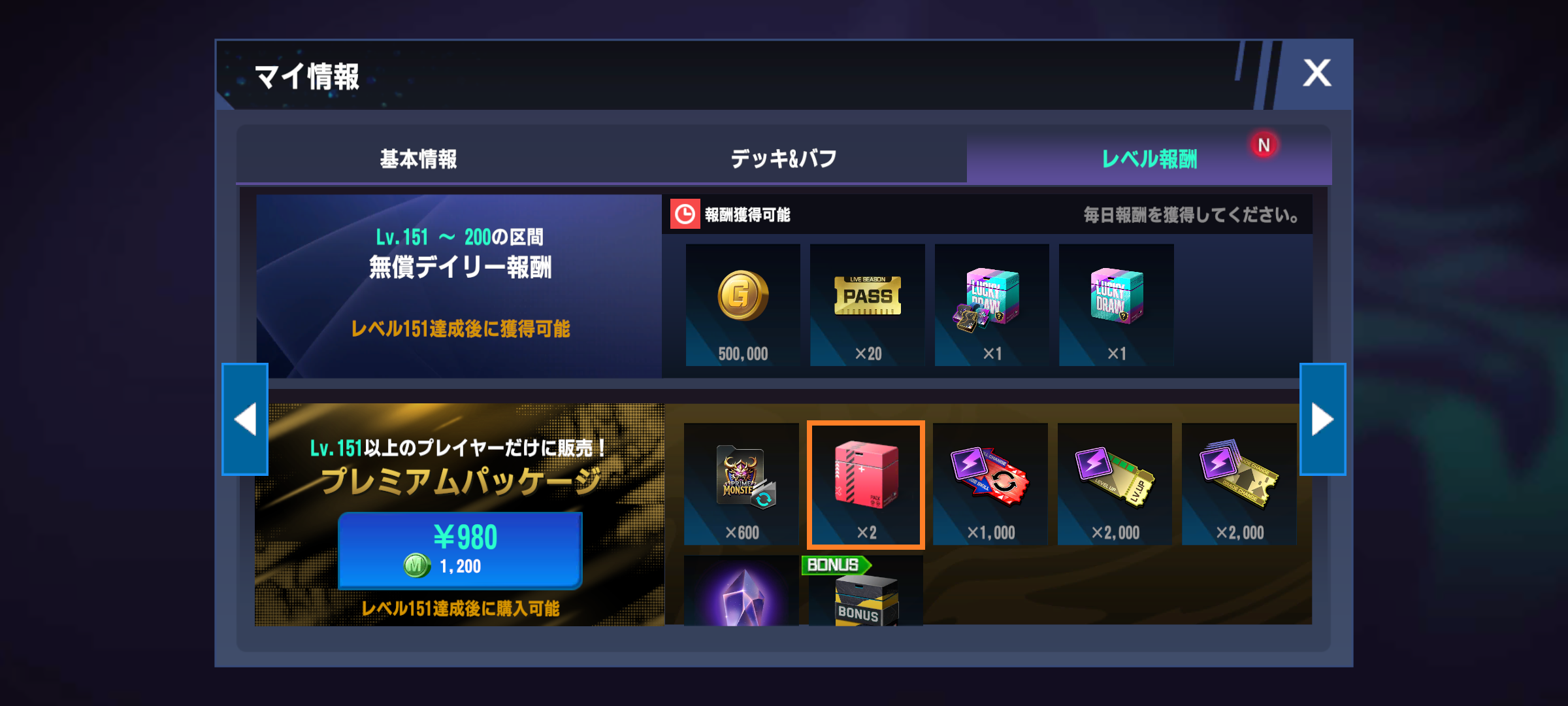The width and height of the screenshot is (1568, 706).
Task: Buy the premium package for ¥980
Action: pos(460,550)
